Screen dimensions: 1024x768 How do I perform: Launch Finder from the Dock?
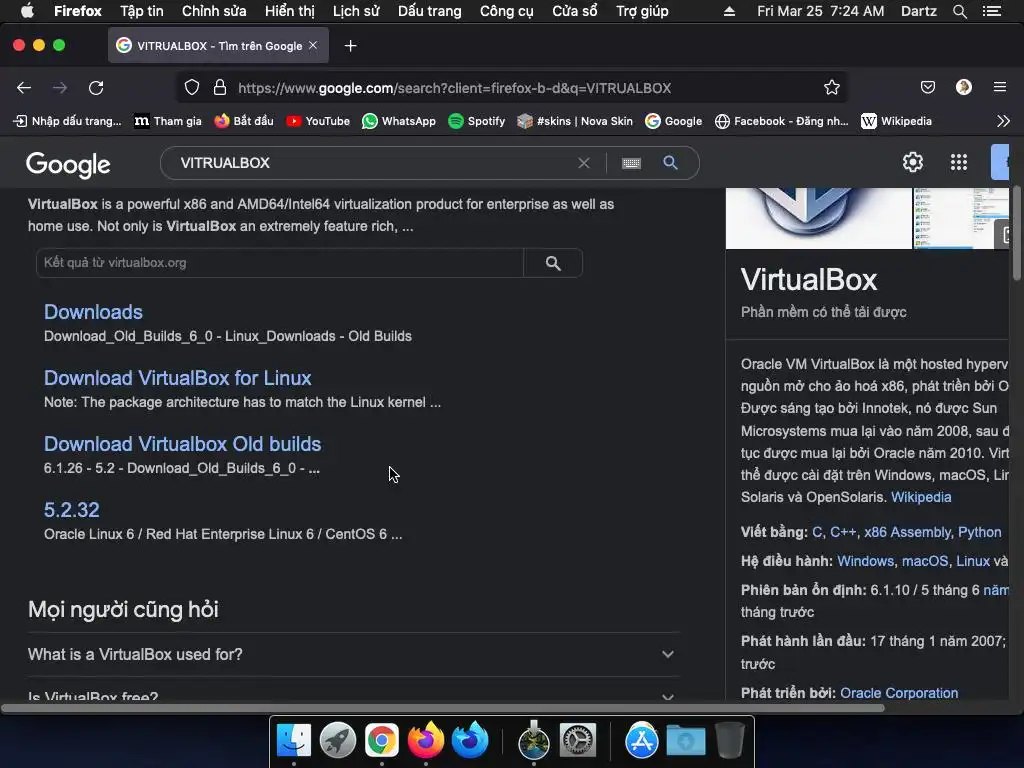point(293,741)
